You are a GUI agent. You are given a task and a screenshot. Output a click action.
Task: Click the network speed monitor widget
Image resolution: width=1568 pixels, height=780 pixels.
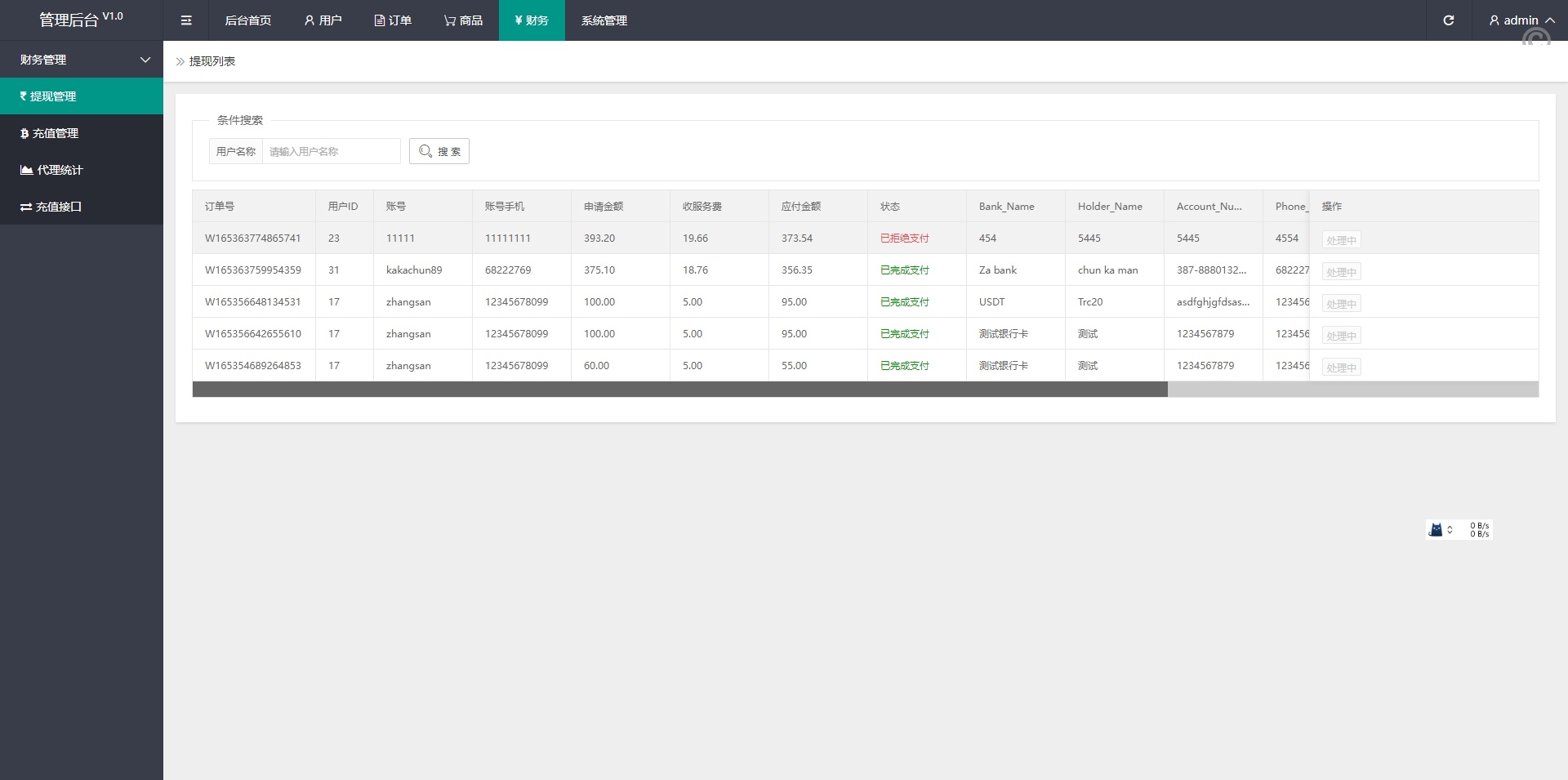(1459, 530)
